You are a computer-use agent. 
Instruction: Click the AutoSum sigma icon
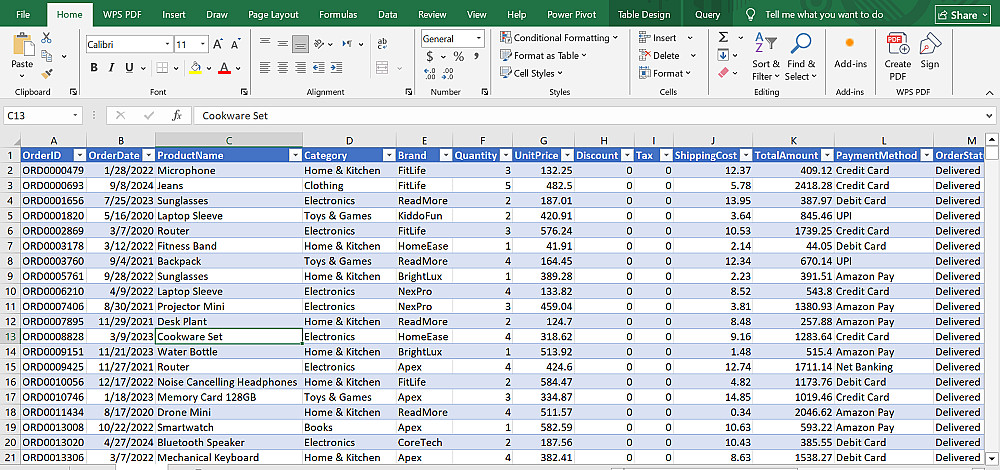click(723, 38)
